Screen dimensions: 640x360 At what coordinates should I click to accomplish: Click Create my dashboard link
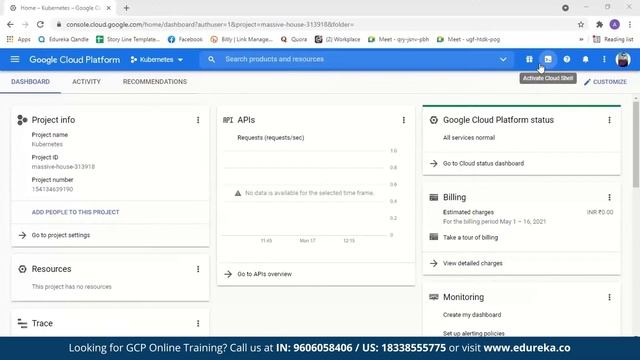(x=472, y=315)
